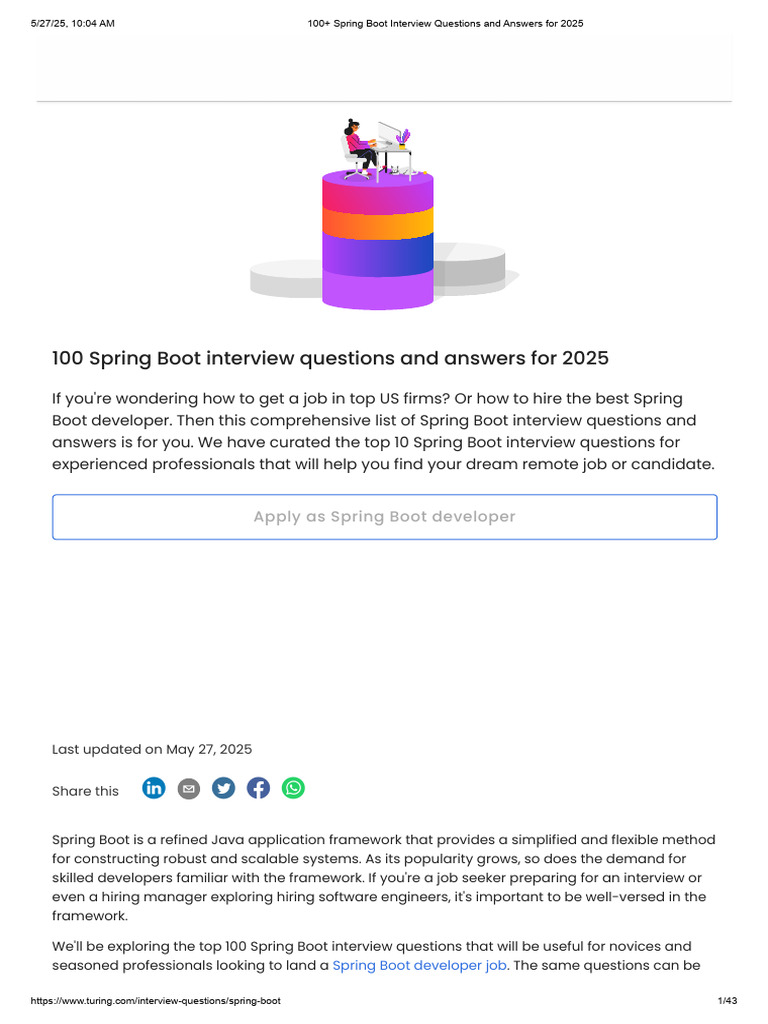Click the document title in the page header
This screenshot has width=768, height=1024.
tap(444, 23)
